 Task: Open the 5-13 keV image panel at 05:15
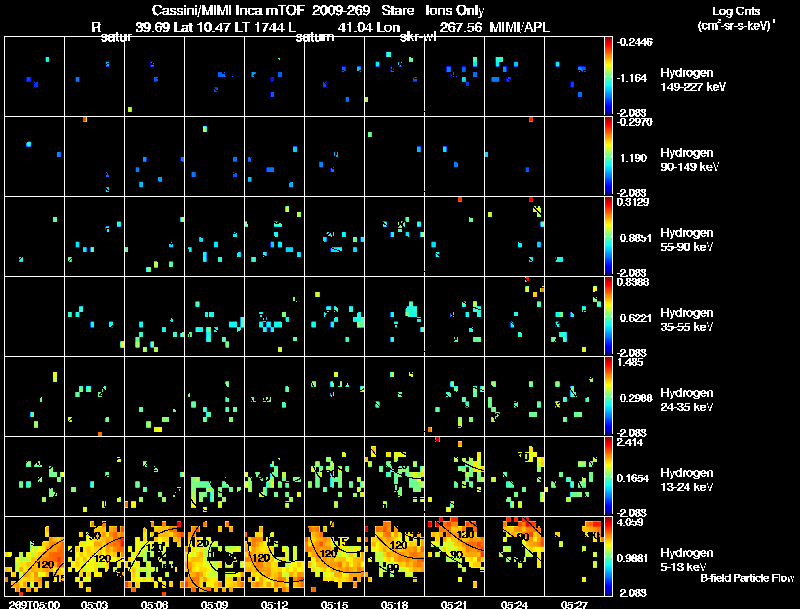(x=334, y=556)
